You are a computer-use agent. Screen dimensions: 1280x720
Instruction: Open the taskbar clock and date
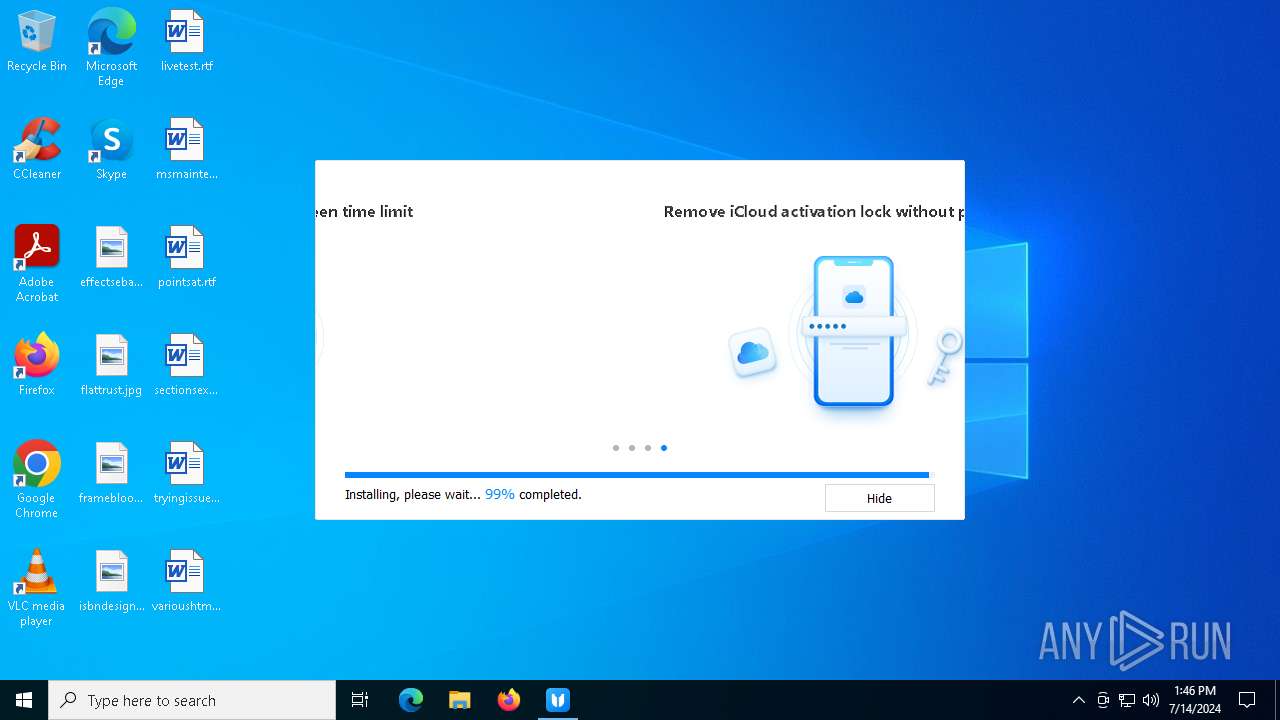pyautogui.click(x=1195, y=700)
